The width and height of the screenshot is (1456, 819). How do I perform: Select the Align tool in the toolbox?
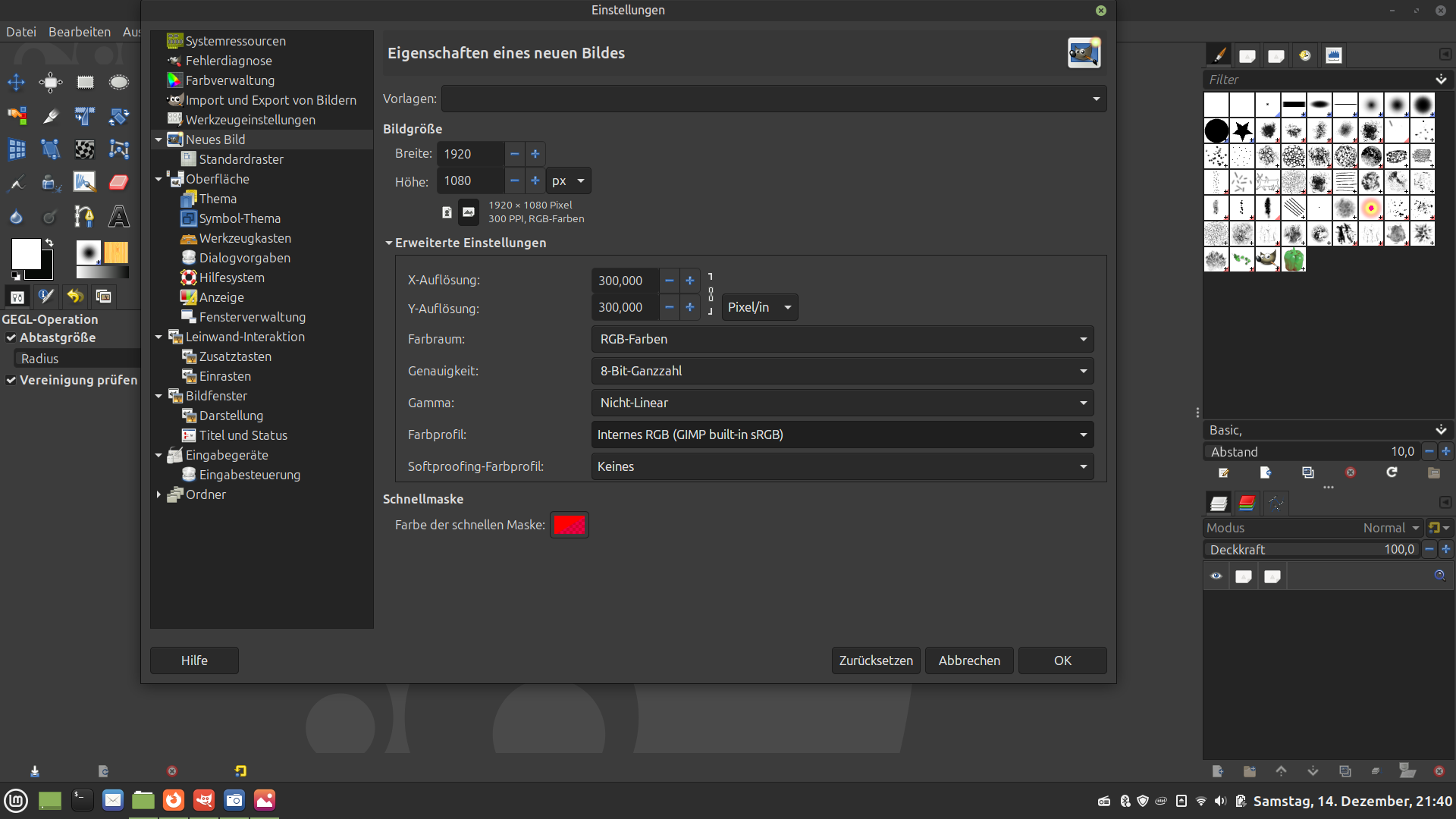(51, 82)
